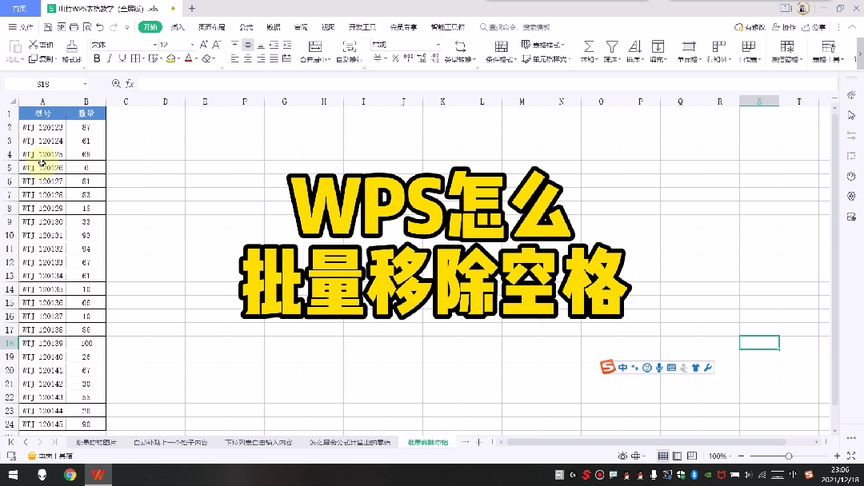This screenshot has height=486, width=864.
Task: Switch to Page Layout view in status bar
Action: tap(677, 456)
